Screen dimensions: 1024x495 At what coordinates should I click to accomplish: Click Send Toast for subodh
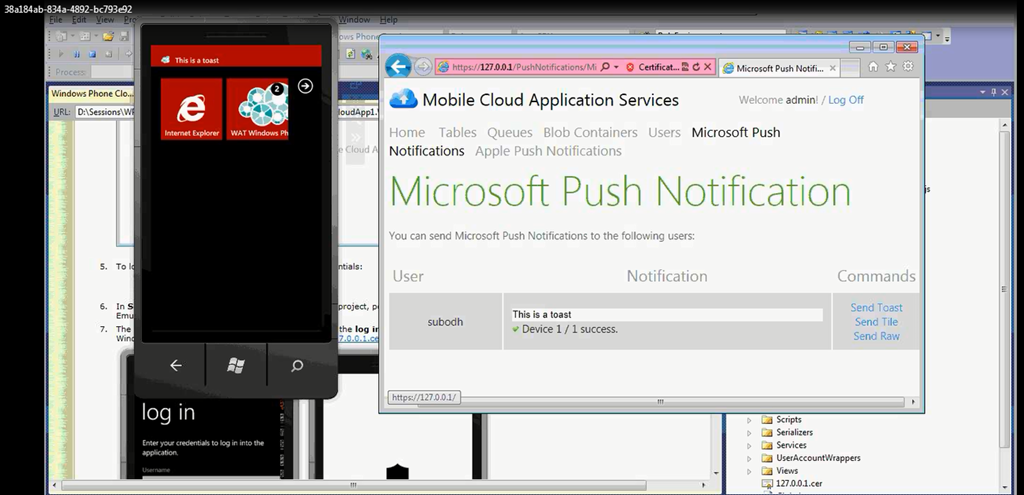(876, 308)
